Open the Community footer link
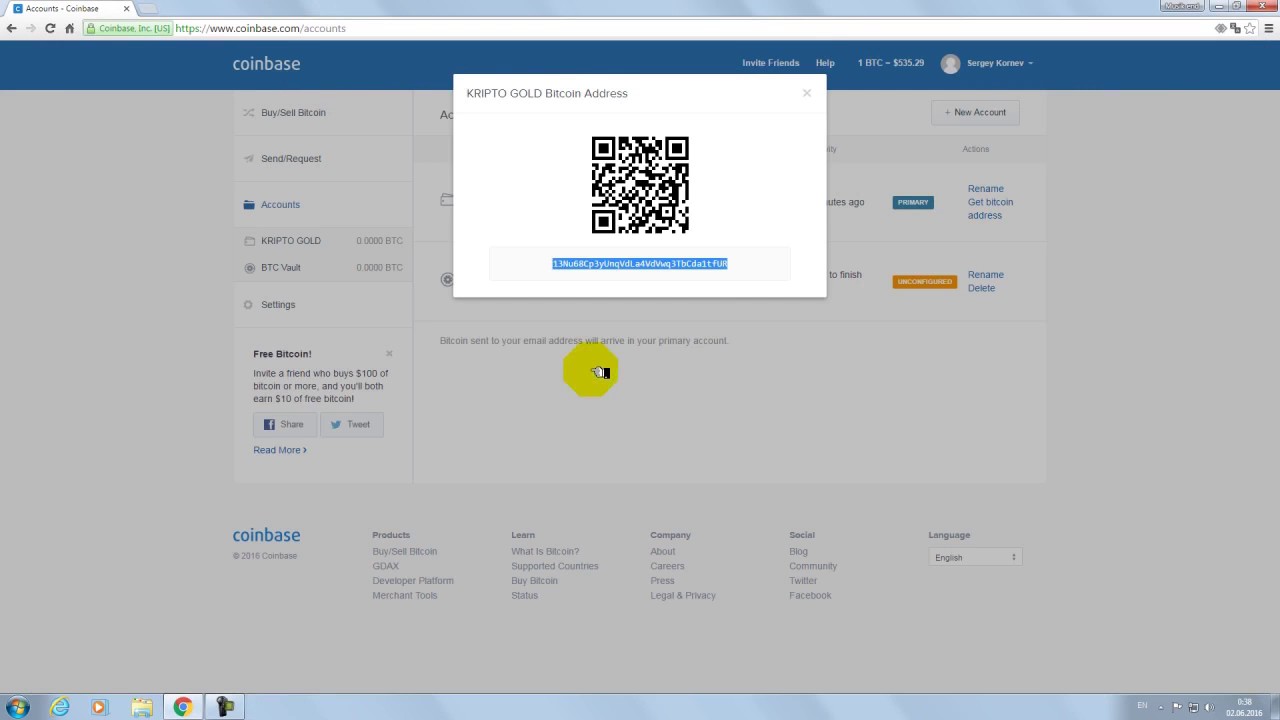 (813, 566)
